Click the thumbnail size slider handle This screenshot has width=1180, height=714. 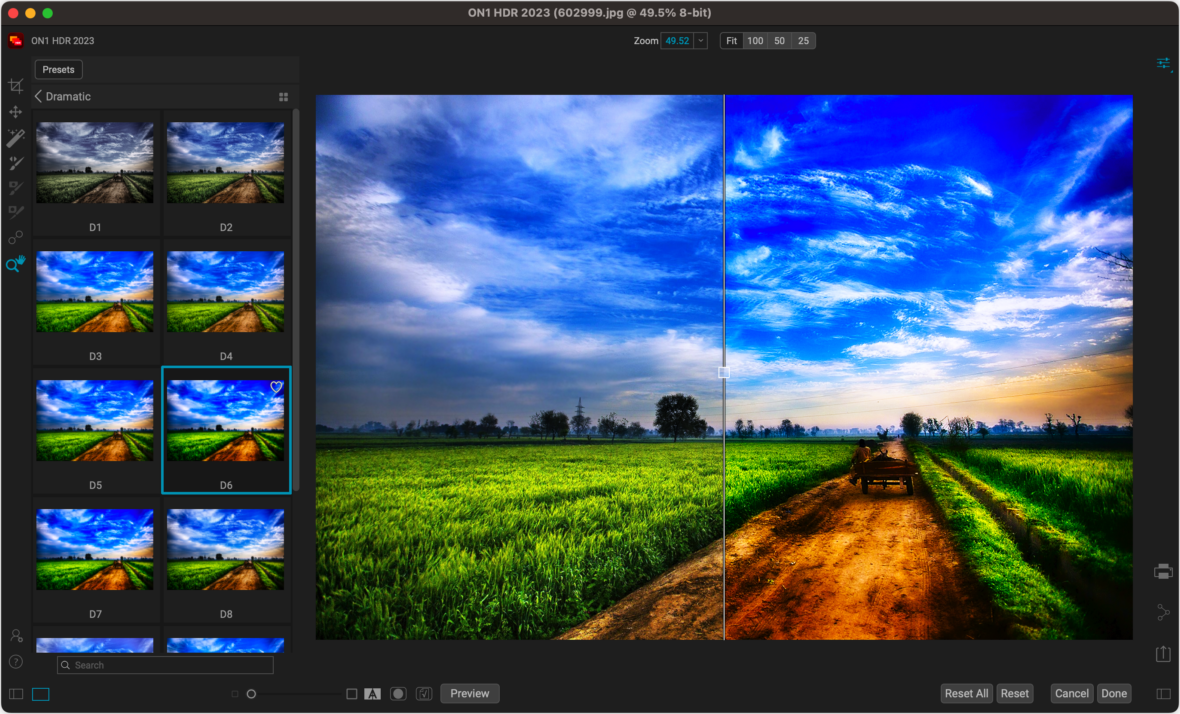[x=251, y=694]
